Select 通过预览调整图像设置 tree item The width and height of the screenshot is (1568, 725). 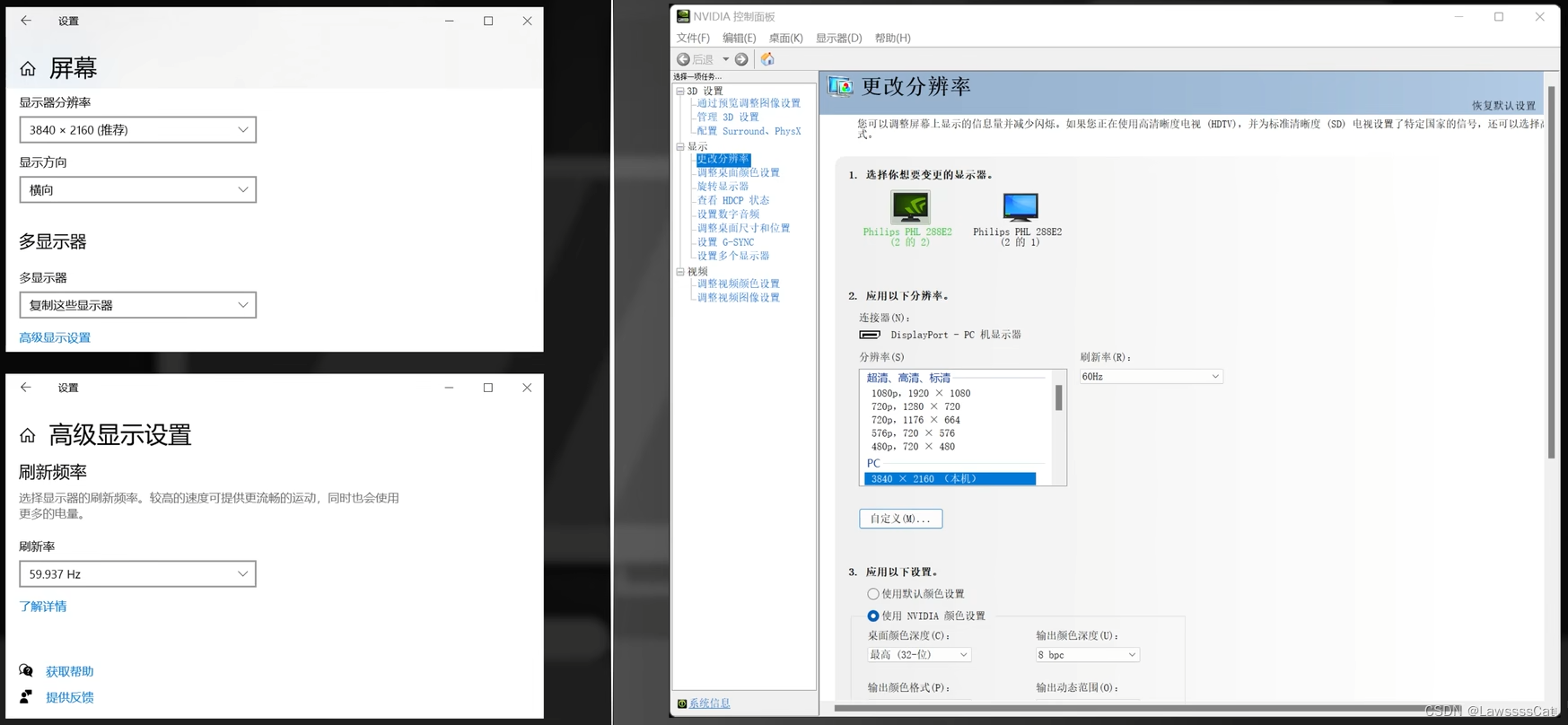coord(749,103)
